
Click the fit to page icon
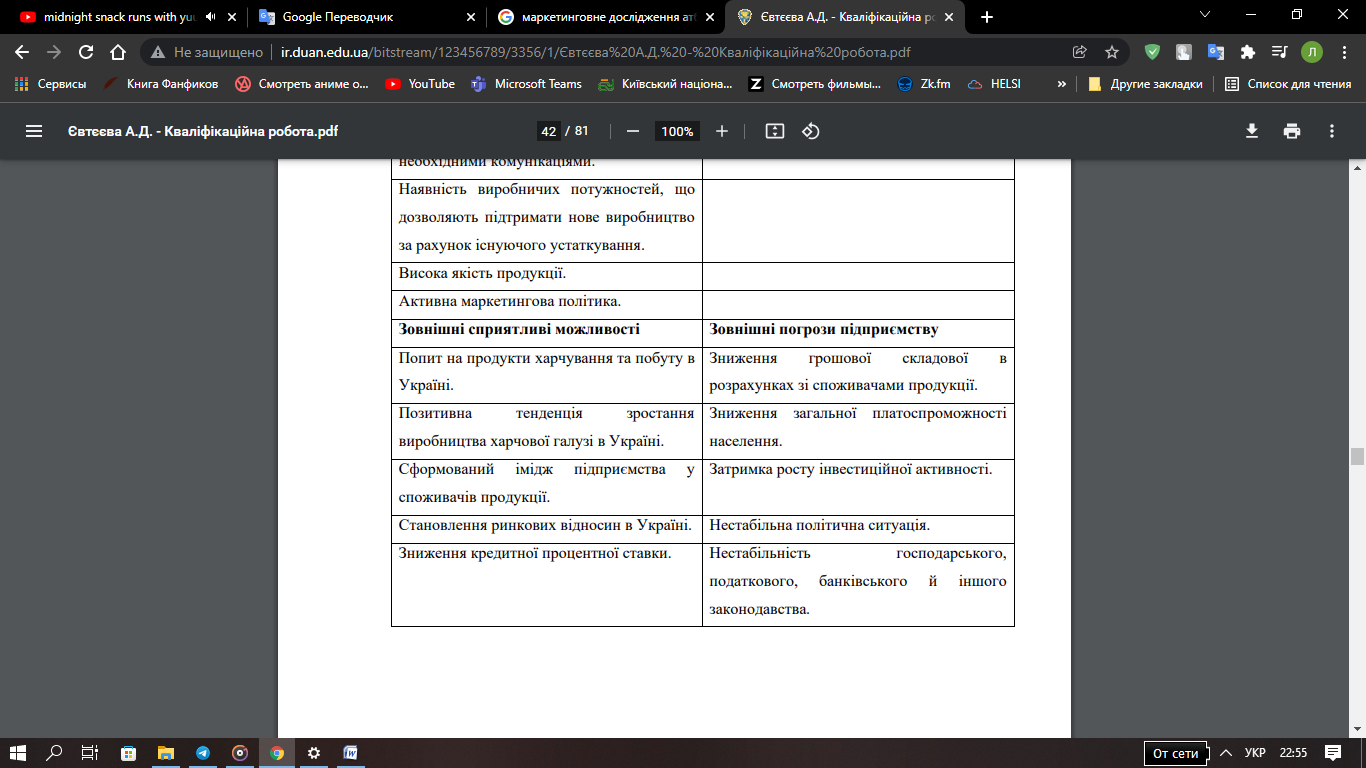(774, 131)
